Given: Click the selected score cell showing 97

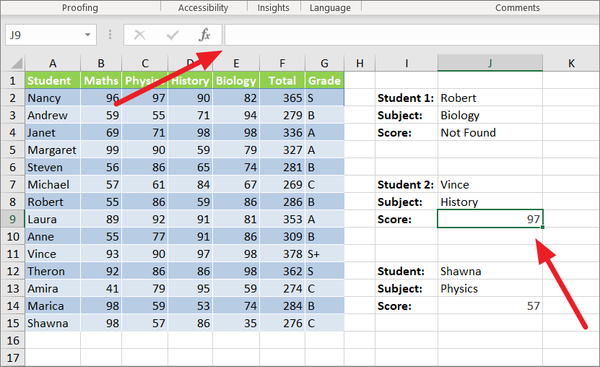Looking at the screenshot, I should pyautogui.click(x=490, y=219).
